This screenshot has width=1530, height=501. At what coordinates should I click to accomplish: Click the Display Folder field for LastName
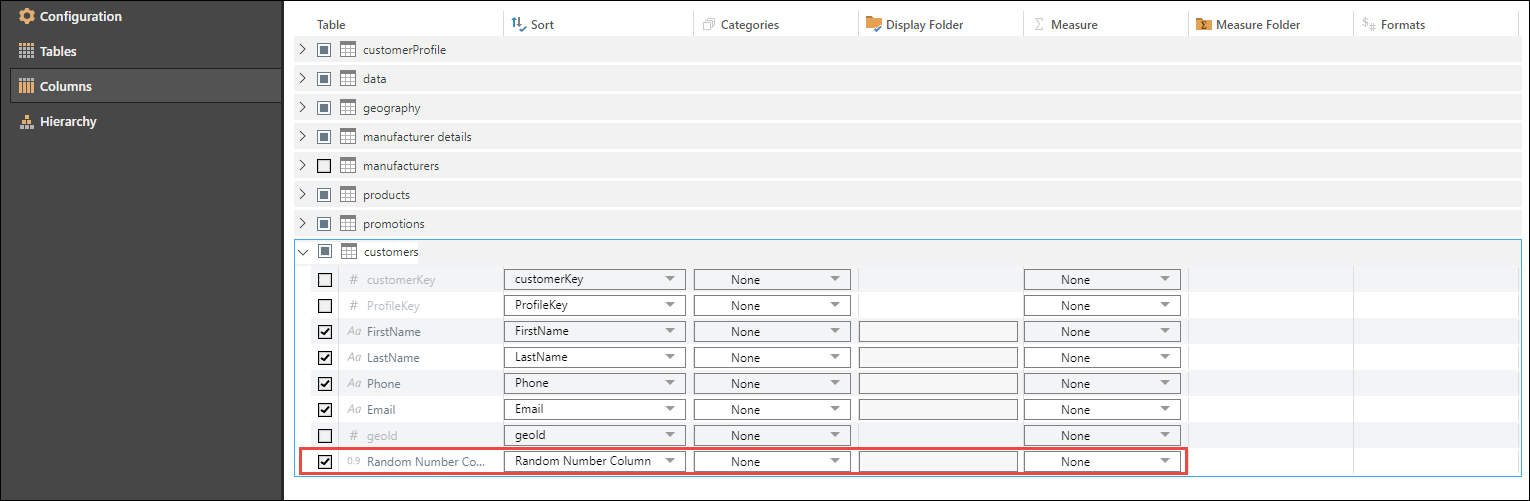tap(937, 358)
